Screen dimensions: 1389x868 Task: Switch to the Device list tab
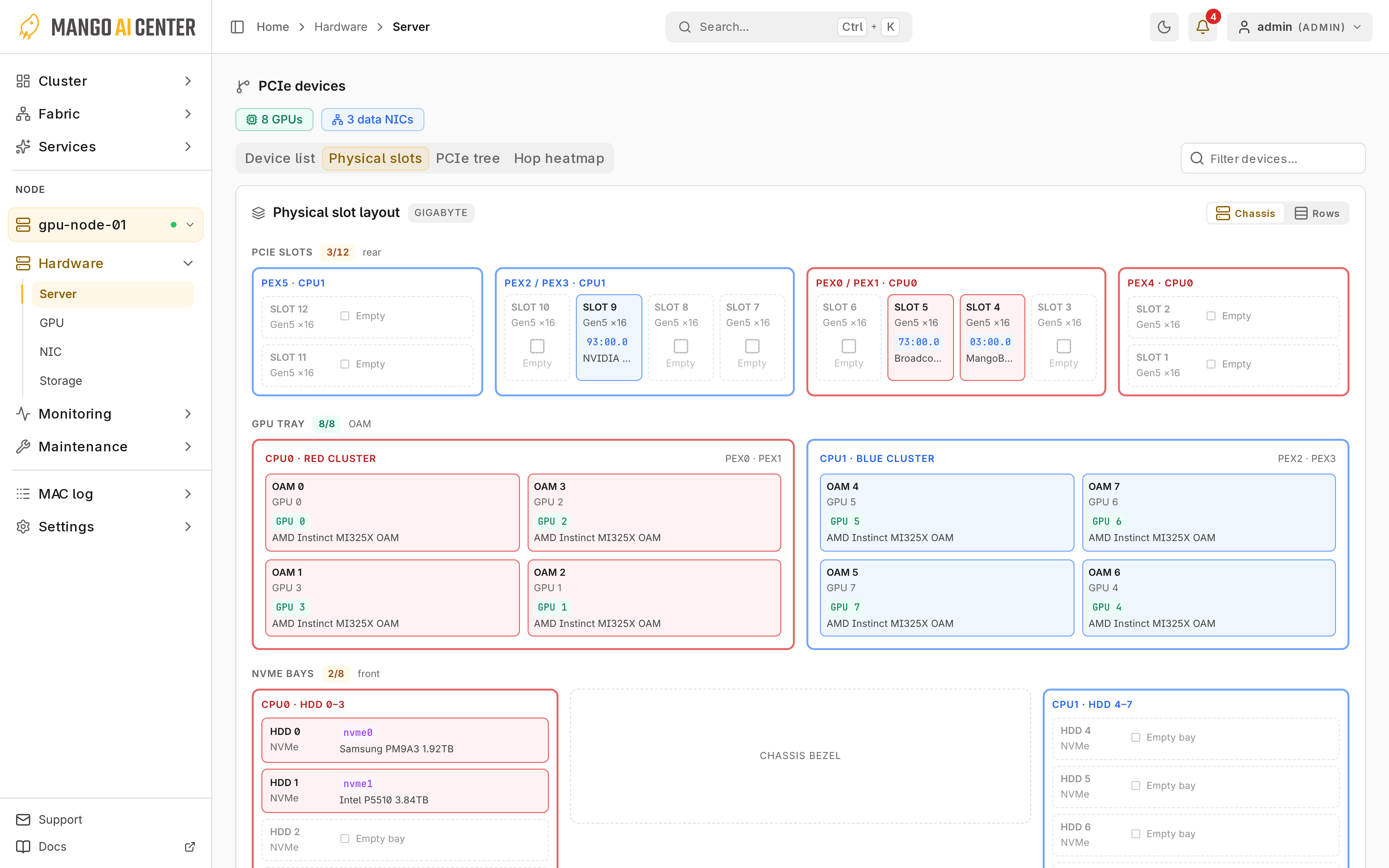click(280, 158)
